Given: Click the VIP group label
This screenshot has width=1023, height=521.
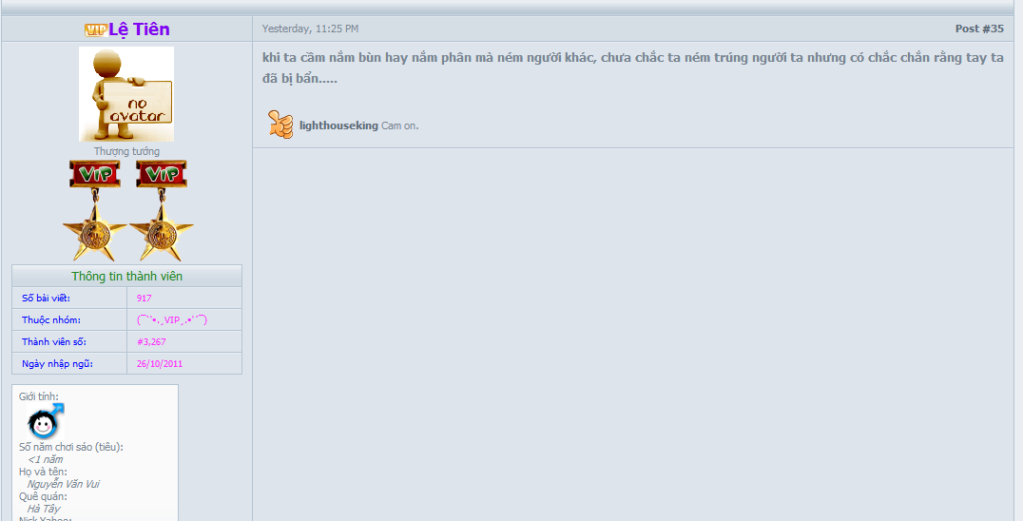Looking at the screenshot, I should click(x=172, y=320).
